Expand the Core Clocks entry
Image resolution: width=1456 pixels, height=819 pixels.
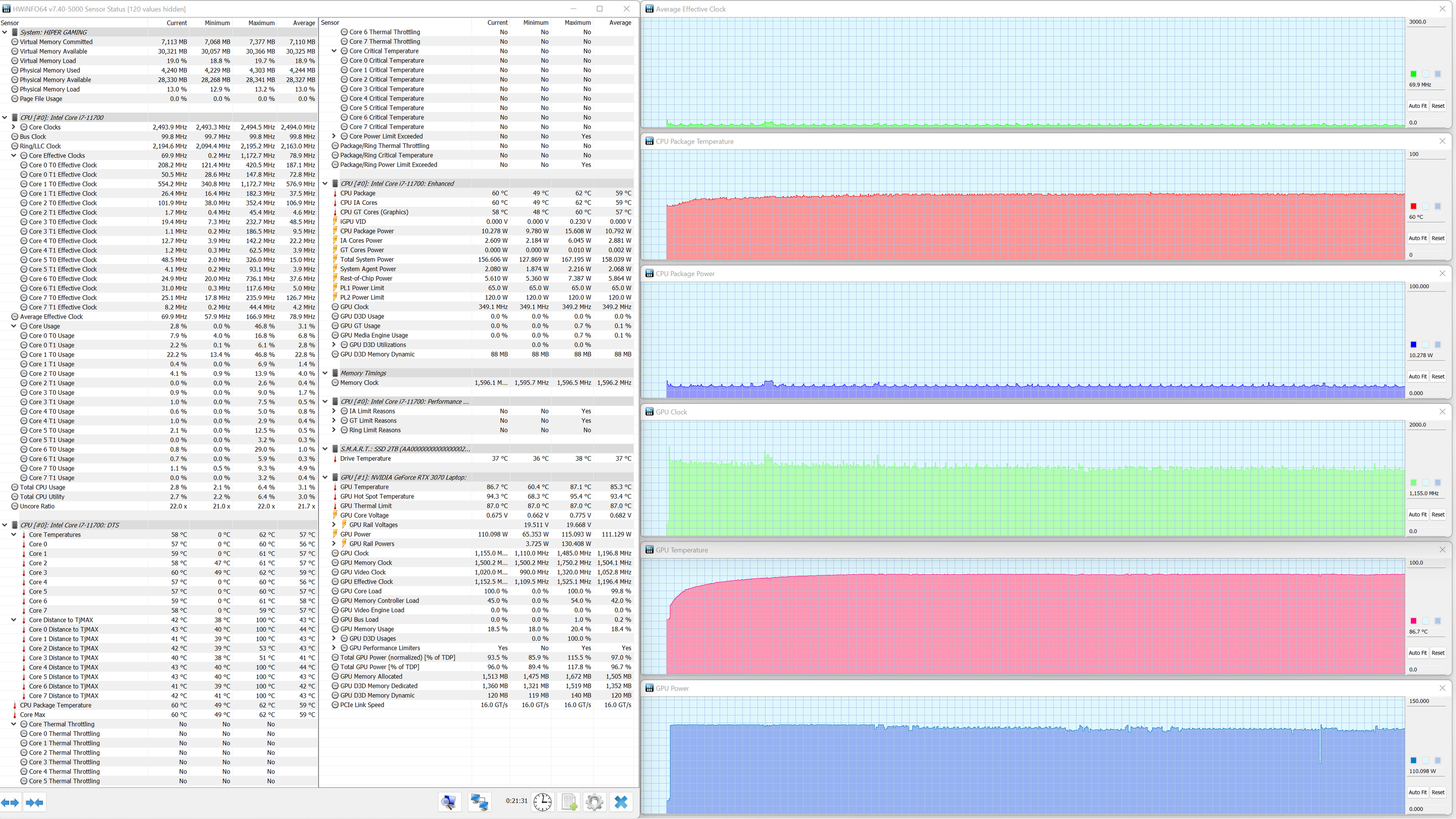[x=14, y=127]
